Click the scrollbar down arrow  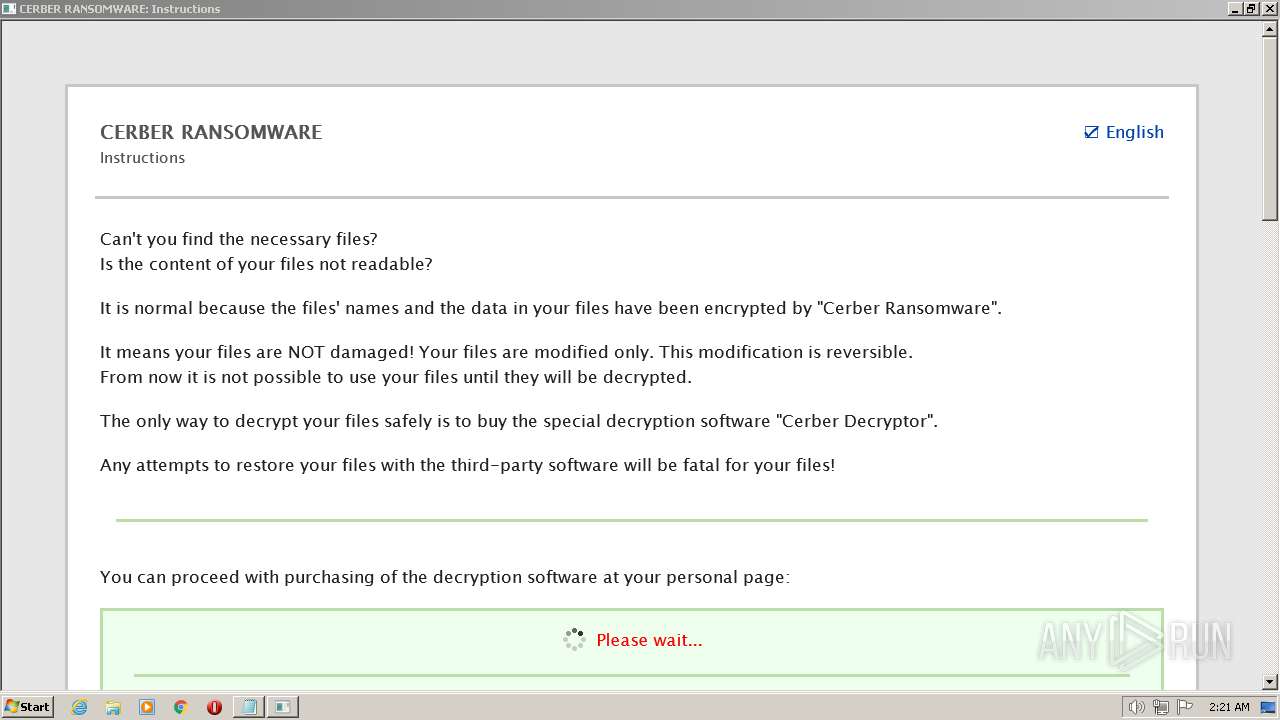coord(1270,682)
